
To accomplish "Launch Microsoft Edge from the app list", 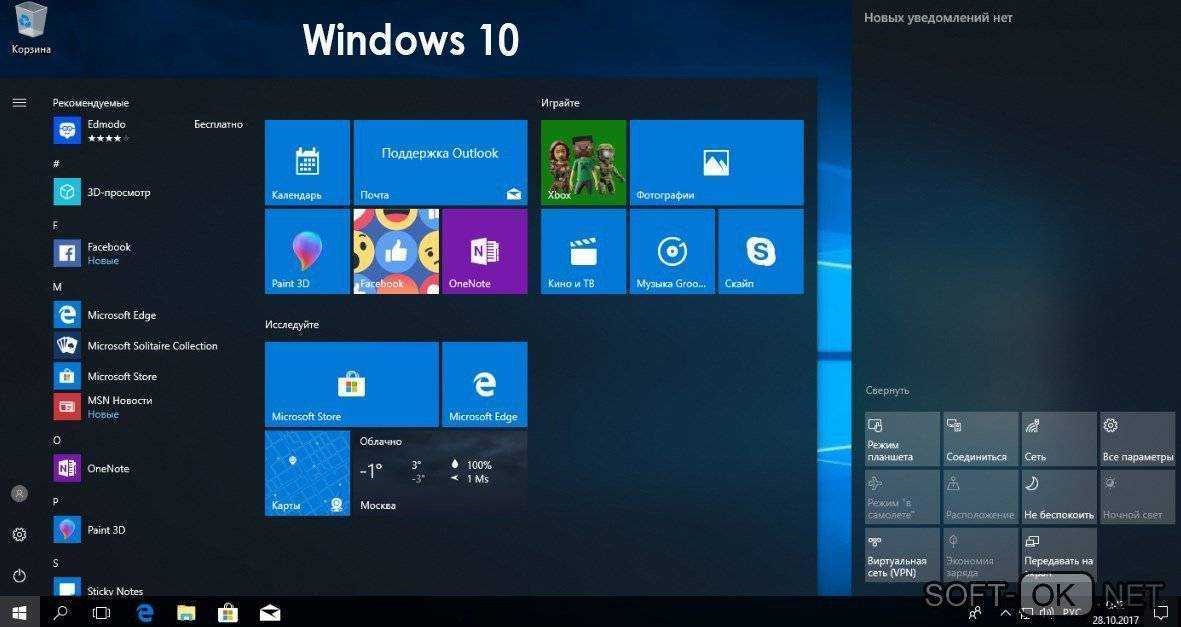I will (148, 315).
